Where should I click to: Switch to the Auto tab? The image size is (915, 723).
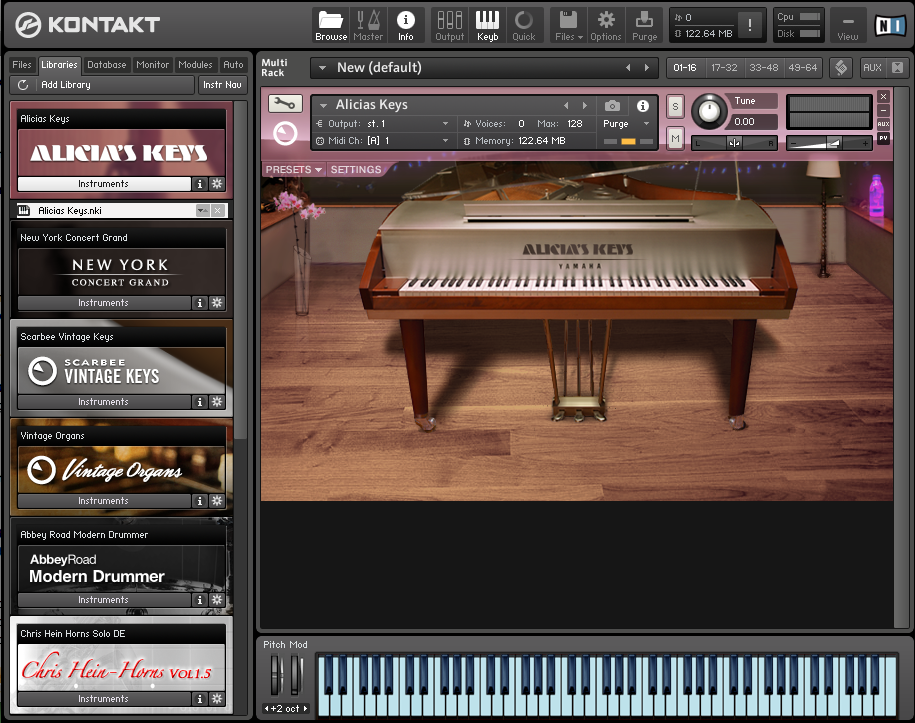(233, 65)
